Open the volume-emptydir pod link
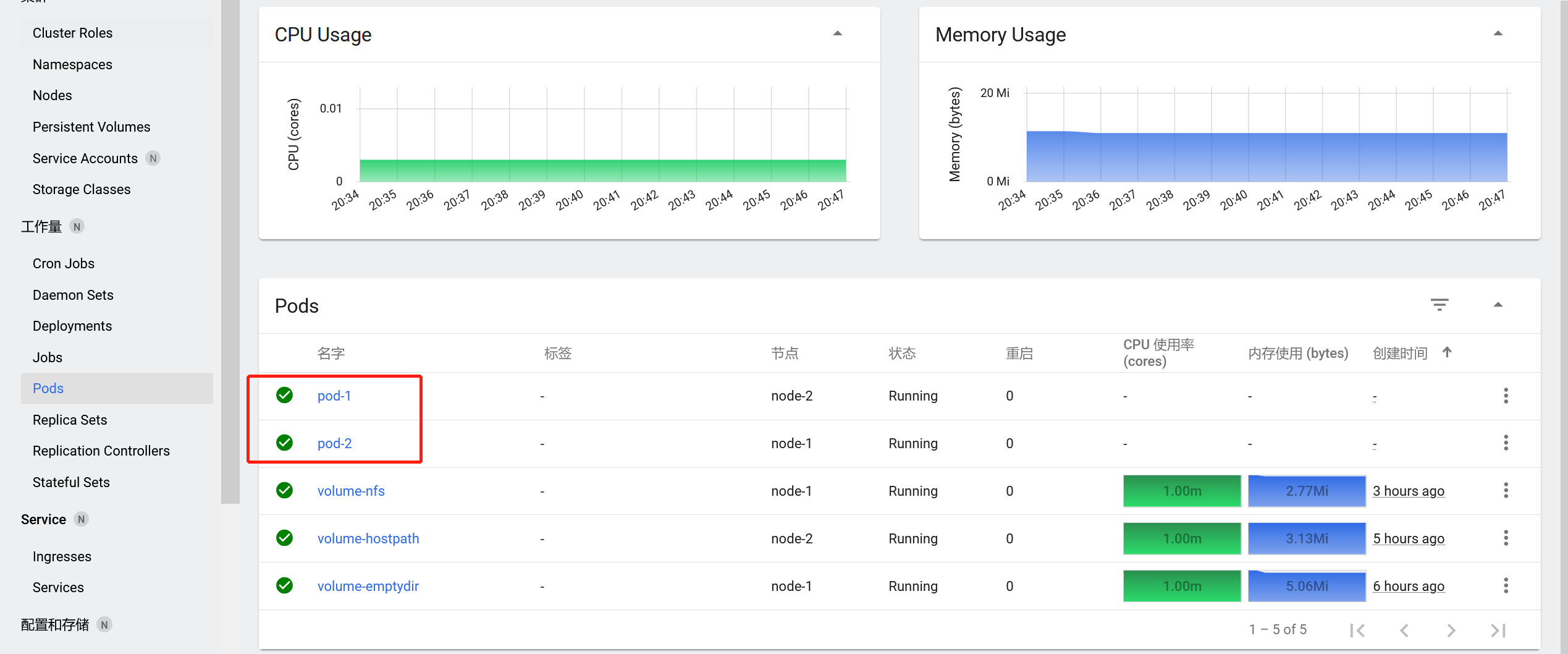 [368, 586]
